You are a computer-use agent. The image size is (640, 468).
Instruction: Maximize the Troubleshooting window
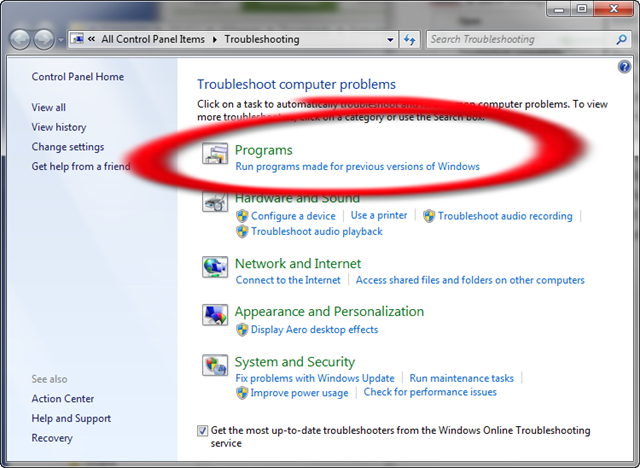pyautogui.click(x=582, y=9)
